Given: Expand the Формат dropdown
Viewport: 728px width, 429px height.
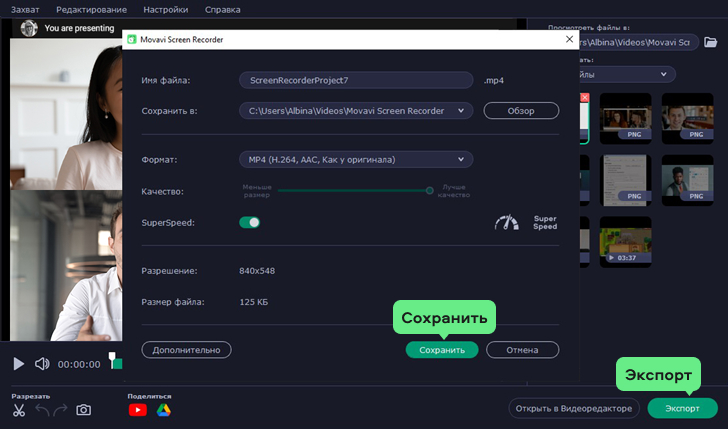Looking at the screenshot, I should tap(355, 159).
